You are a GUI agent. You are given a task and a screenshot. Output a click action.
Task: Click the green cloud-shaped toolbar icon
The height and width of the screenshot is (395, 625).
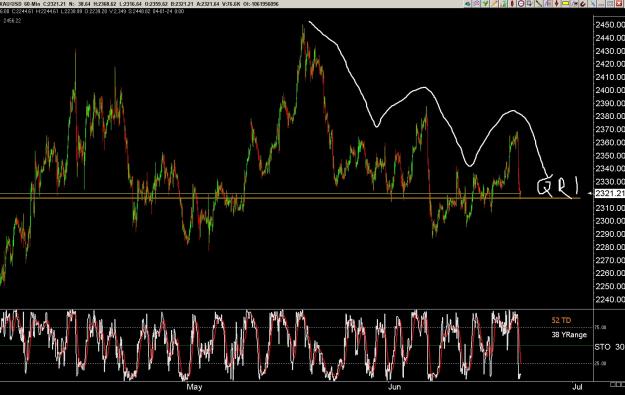(x=468, y=4)
